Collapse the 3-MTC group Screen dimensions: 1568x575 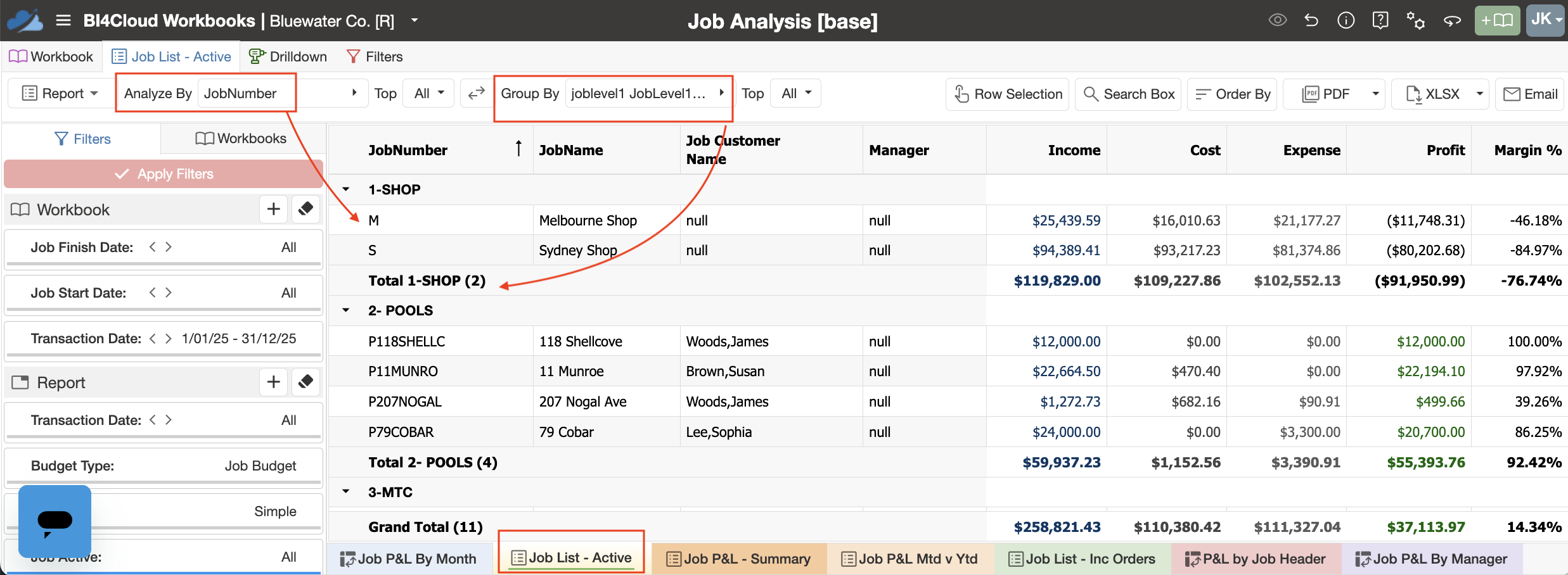coord(346,492)
